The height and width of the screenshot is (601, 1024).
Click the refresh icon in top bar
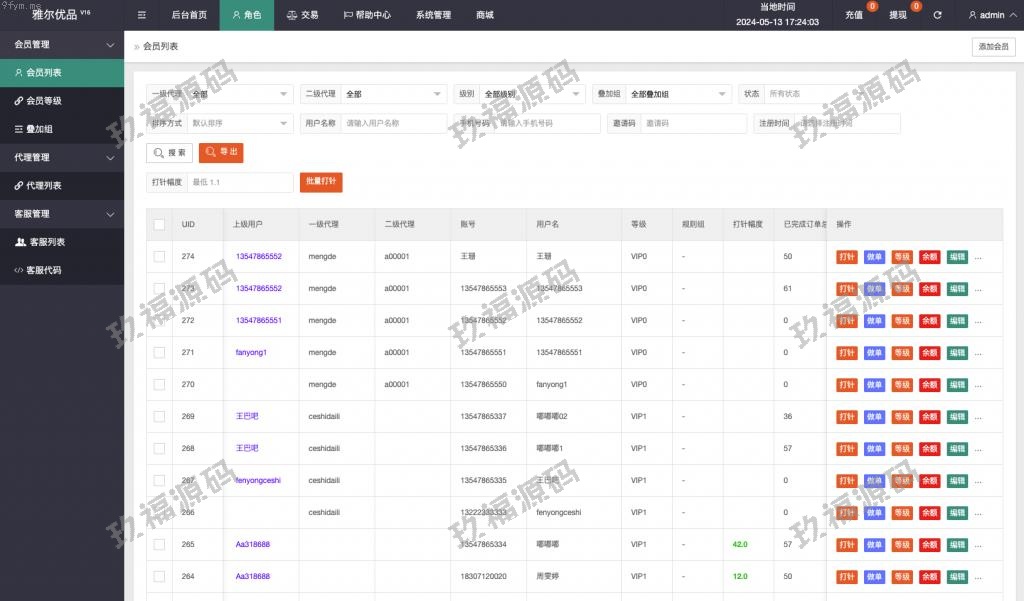937,15
